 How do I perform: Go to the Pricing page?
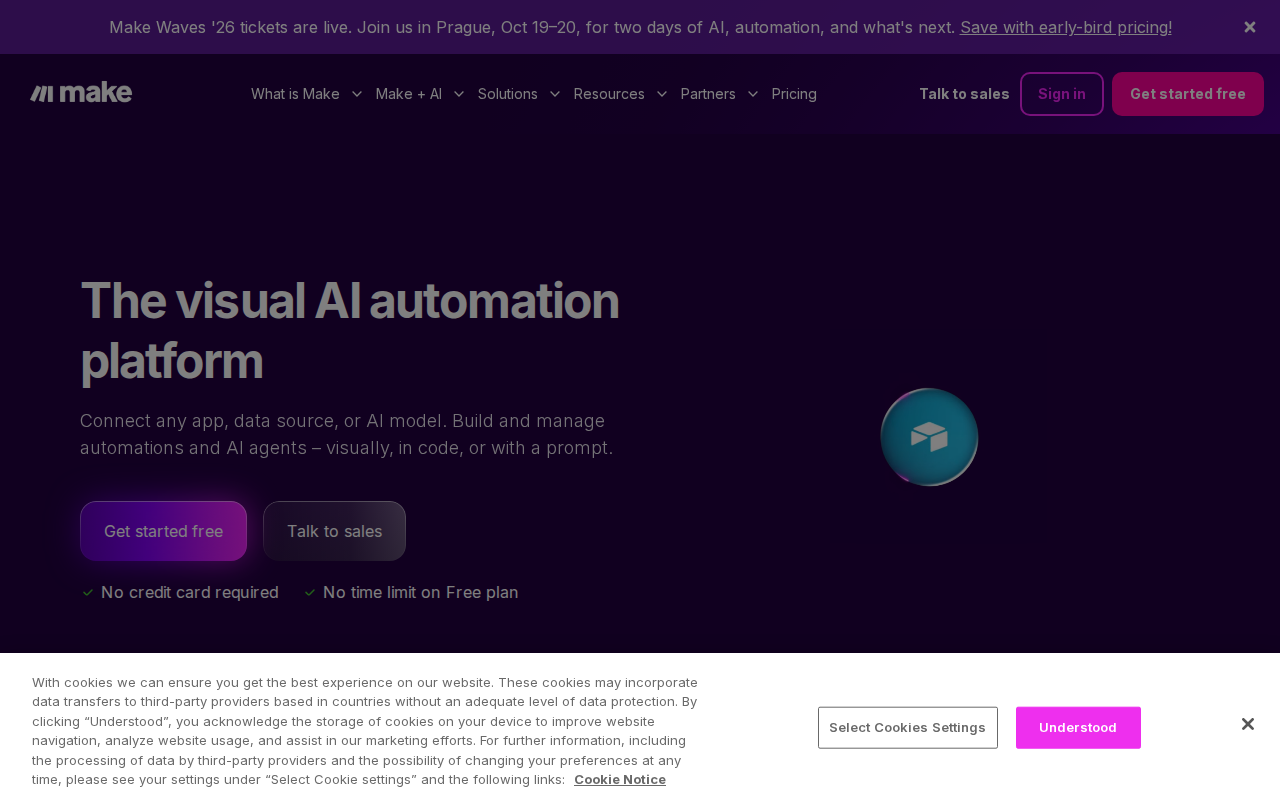[x=794, y=94]
